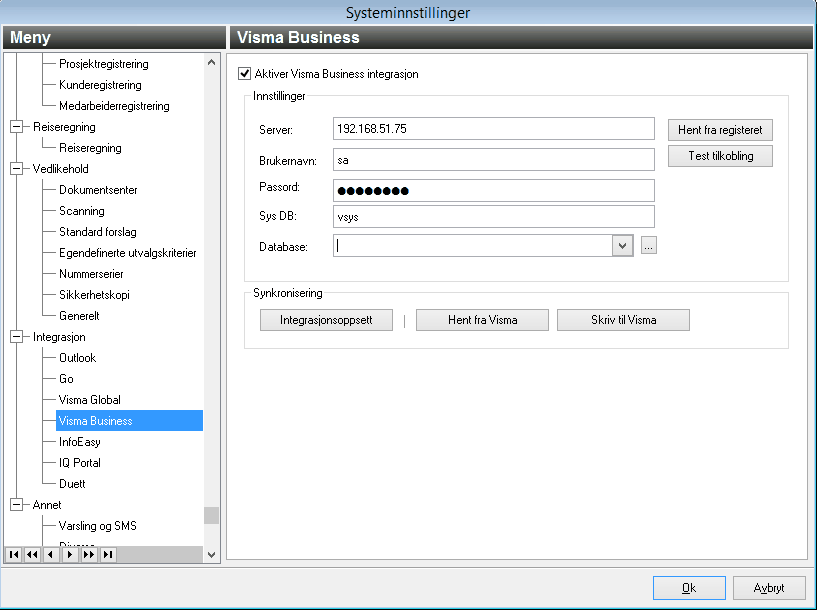The height and width of the screenshot is (612, 817).
Task: Open Standard forslag settings
Action: 97,232
